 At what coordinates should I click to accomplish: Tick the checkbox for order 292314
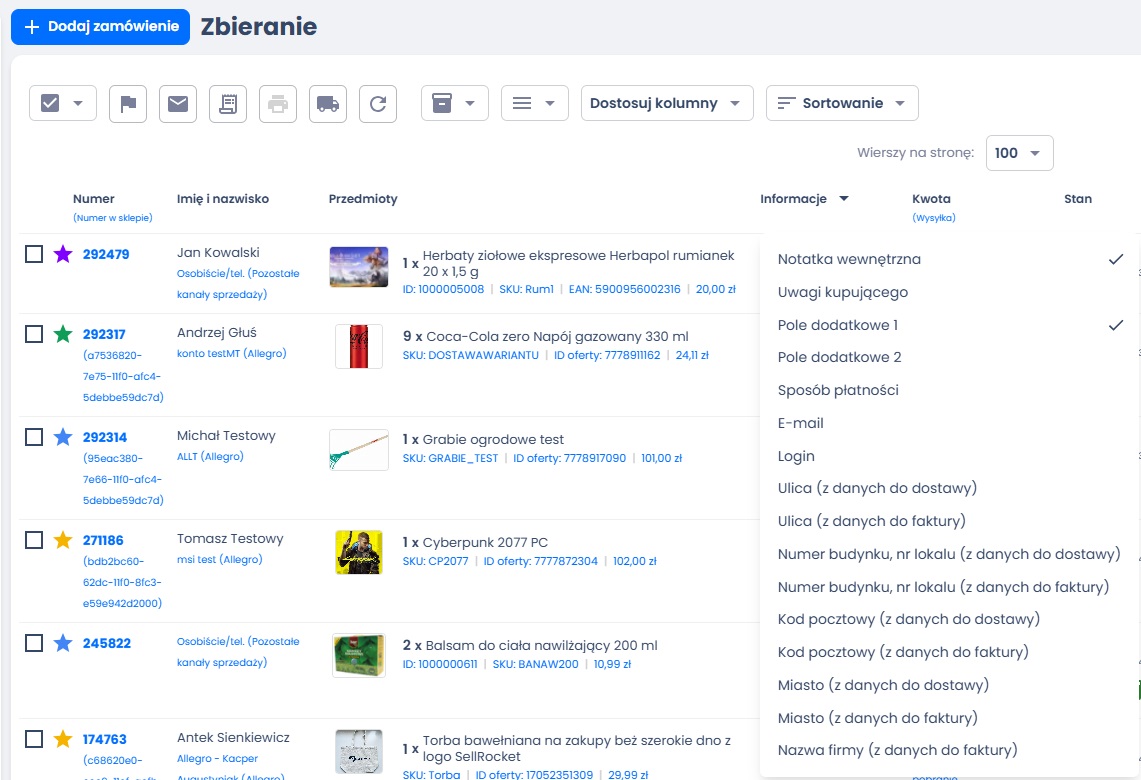coord(34,437)
